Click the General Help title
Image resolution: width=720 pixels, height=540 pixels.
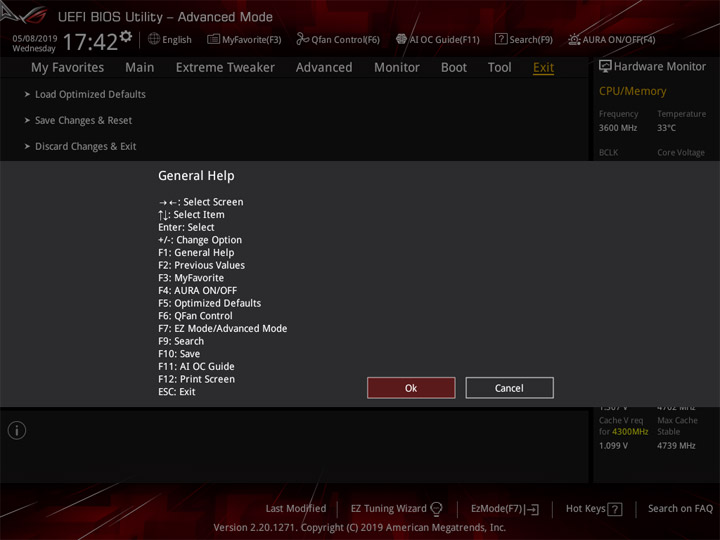(196, 176)
